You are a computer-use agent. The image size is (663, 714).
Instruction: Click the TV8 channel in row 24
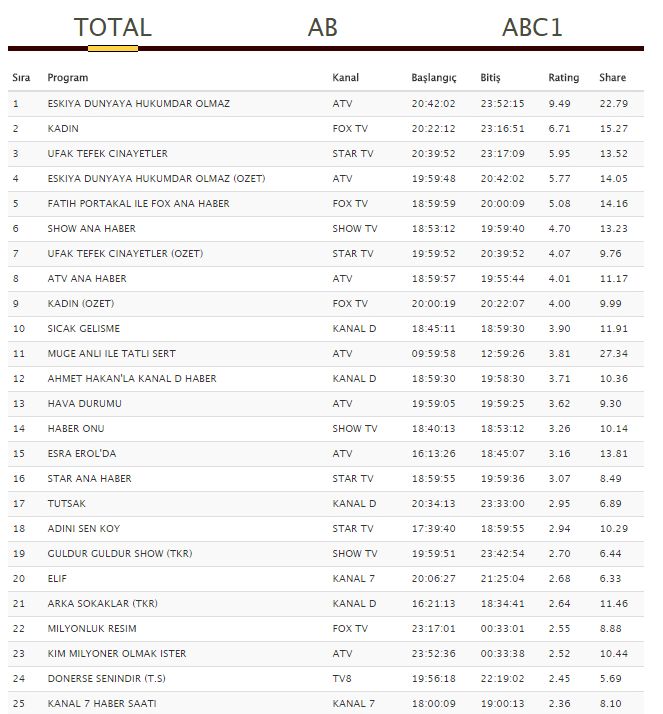coord(342,678)
